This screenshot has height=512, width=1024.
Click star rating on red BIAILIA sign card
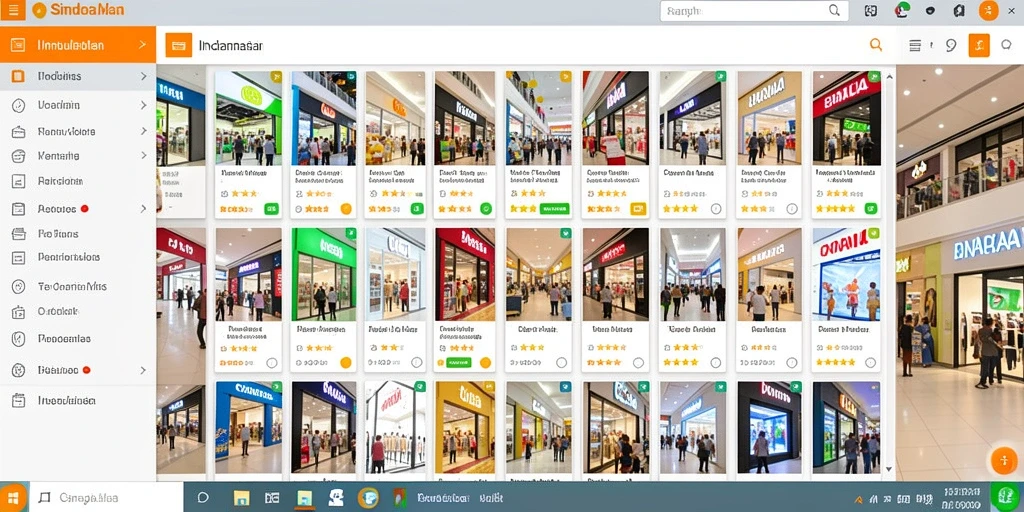pos(836,209)
